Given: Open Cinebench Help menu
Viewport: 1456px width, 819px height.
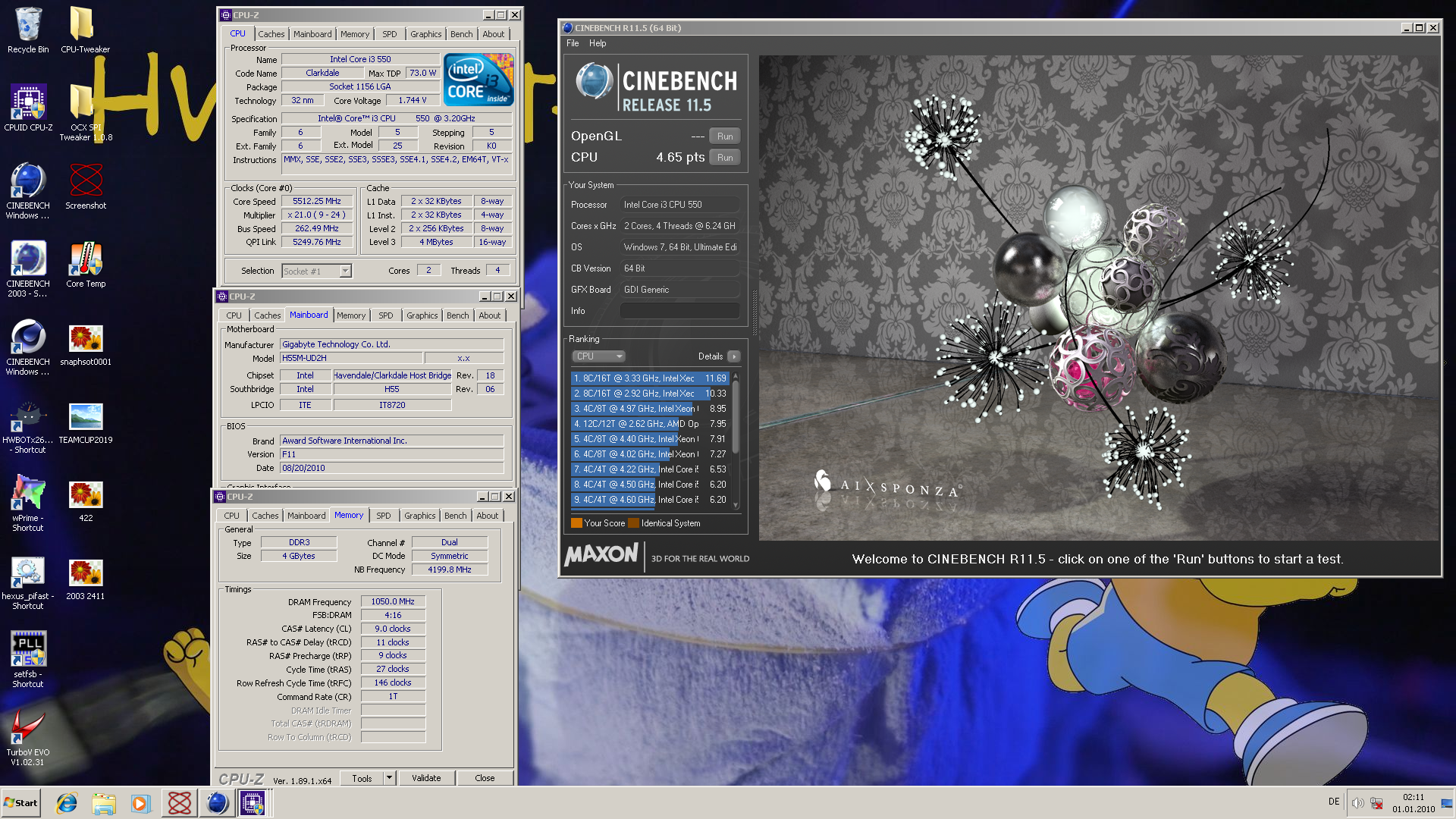Looking at the screenshot, I should [598, 43].
